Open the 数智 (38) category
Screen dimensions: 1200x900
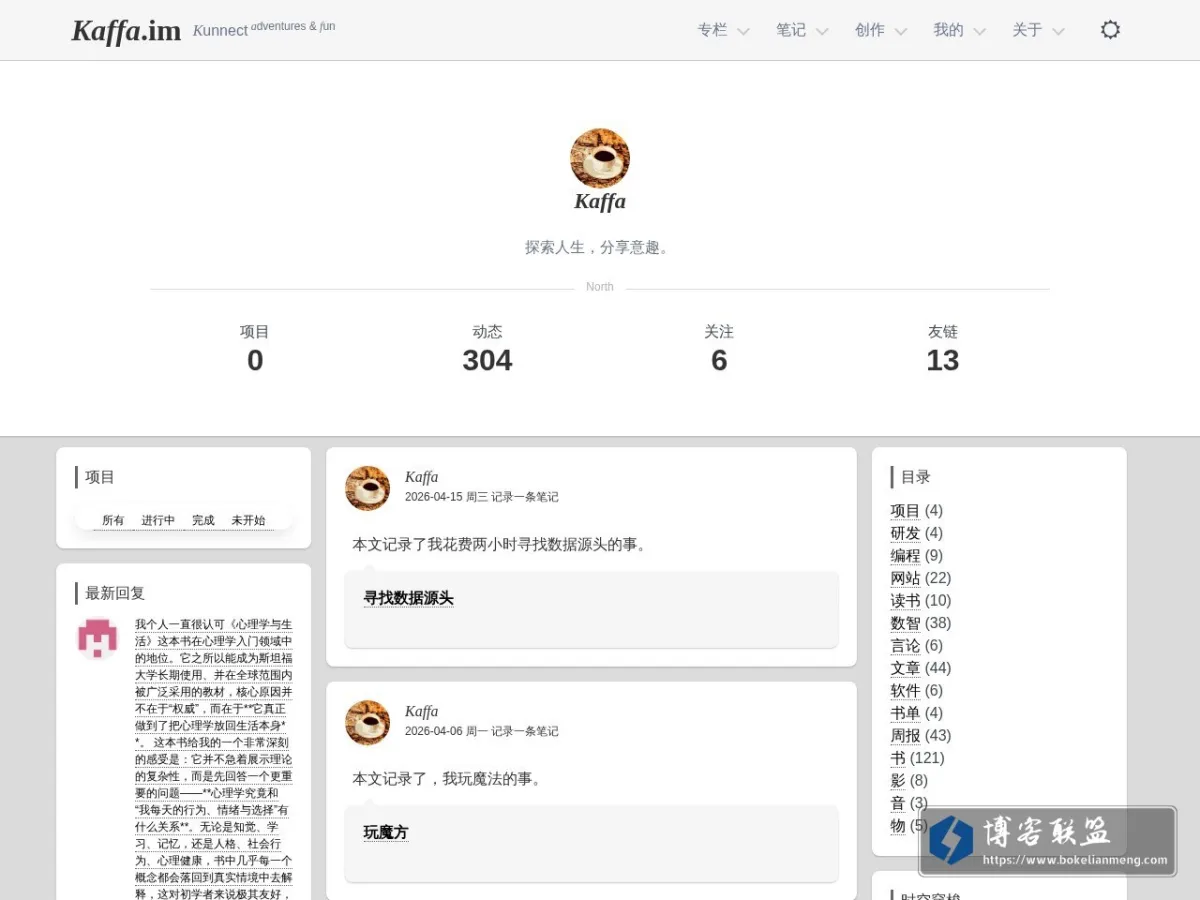[x=905, y=623]
